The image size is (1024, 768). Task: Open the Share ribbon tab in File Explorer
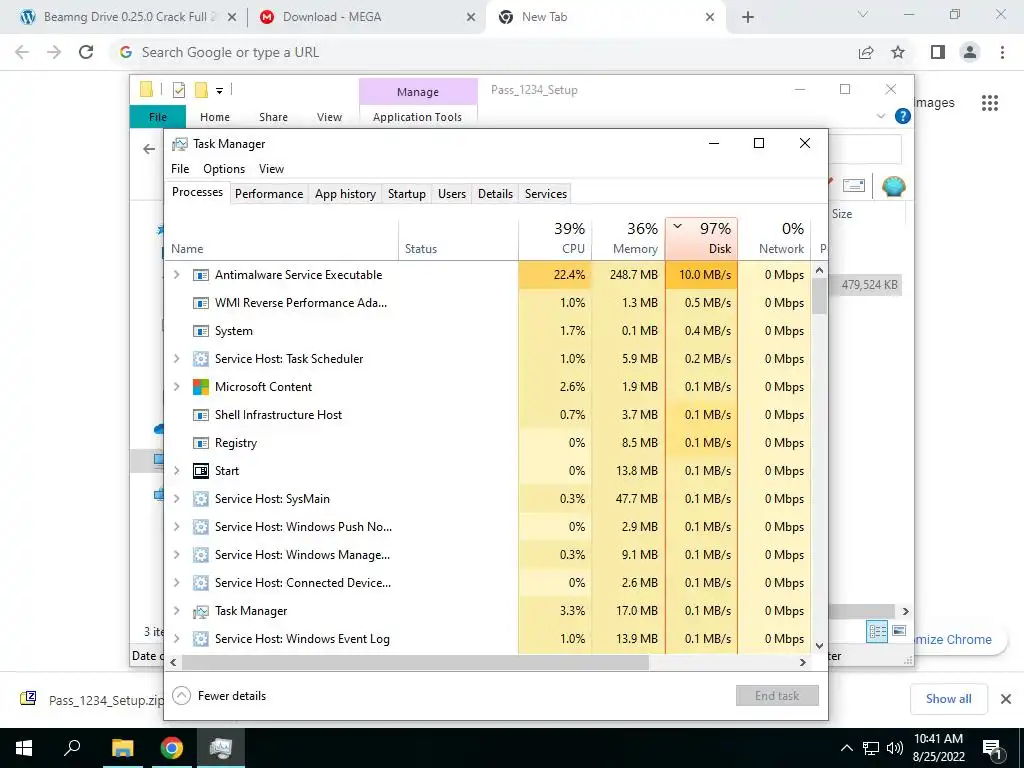[x=273, y=117]
